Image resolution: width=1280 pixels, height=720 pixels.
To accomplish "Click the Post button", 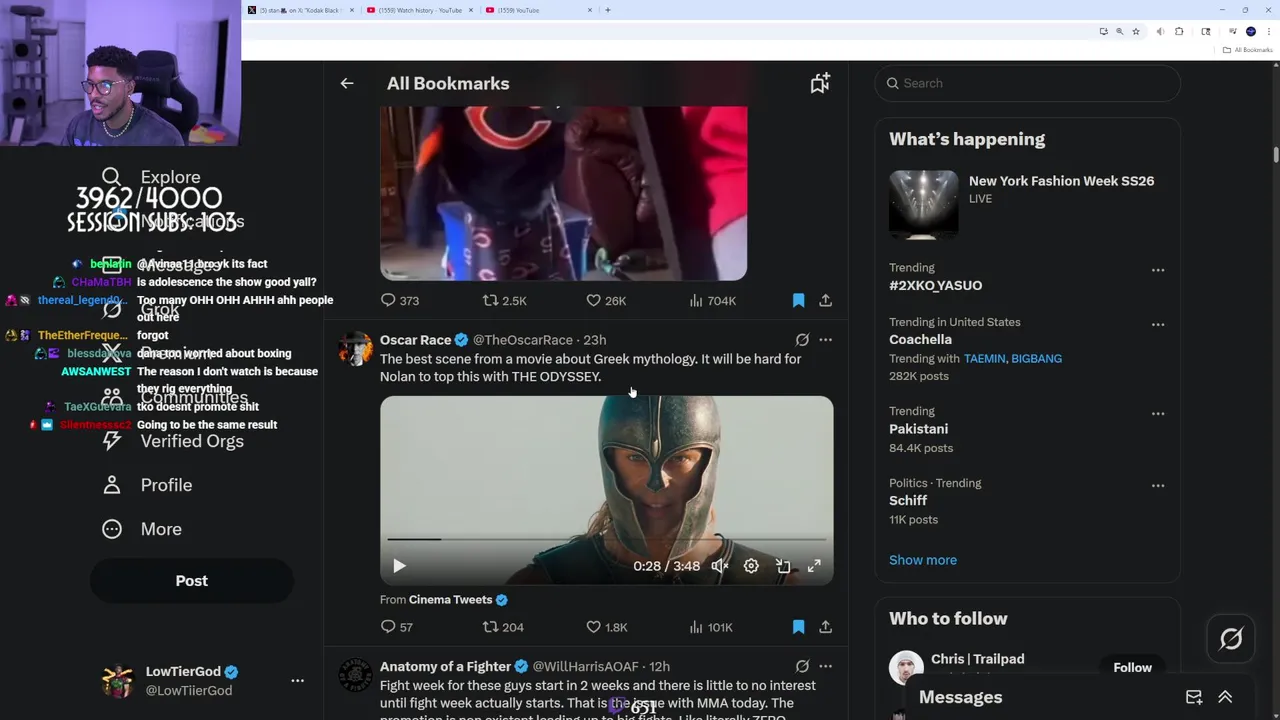I will [x=192, y=581].
